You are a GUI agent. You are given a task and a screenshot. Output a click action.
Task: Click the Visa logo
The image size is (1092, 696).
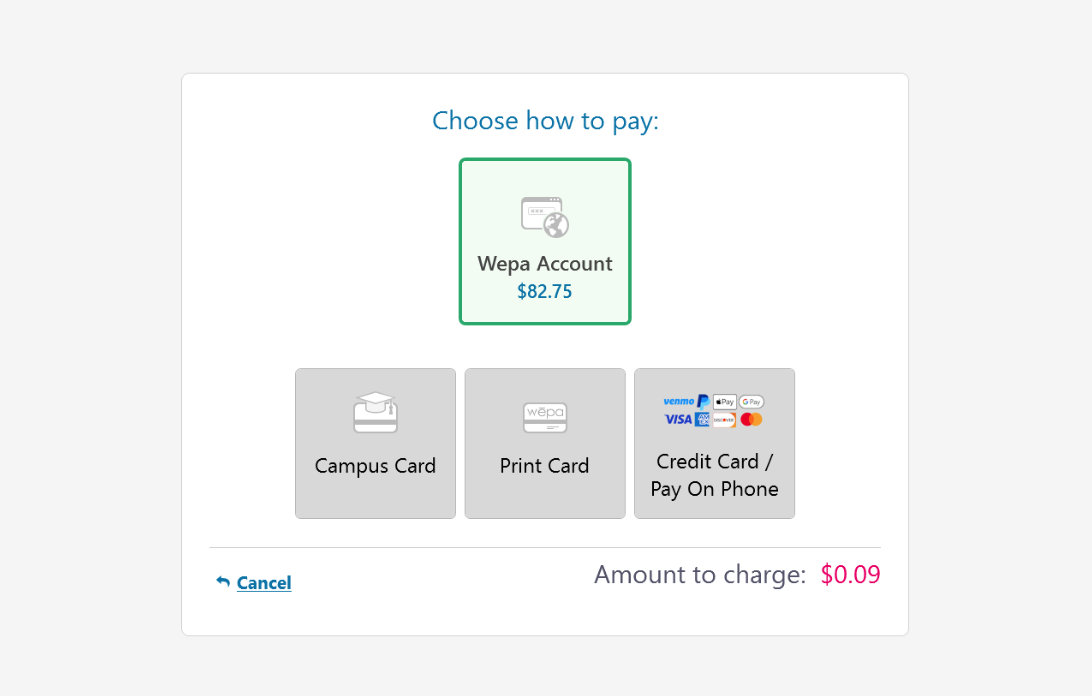678,419
